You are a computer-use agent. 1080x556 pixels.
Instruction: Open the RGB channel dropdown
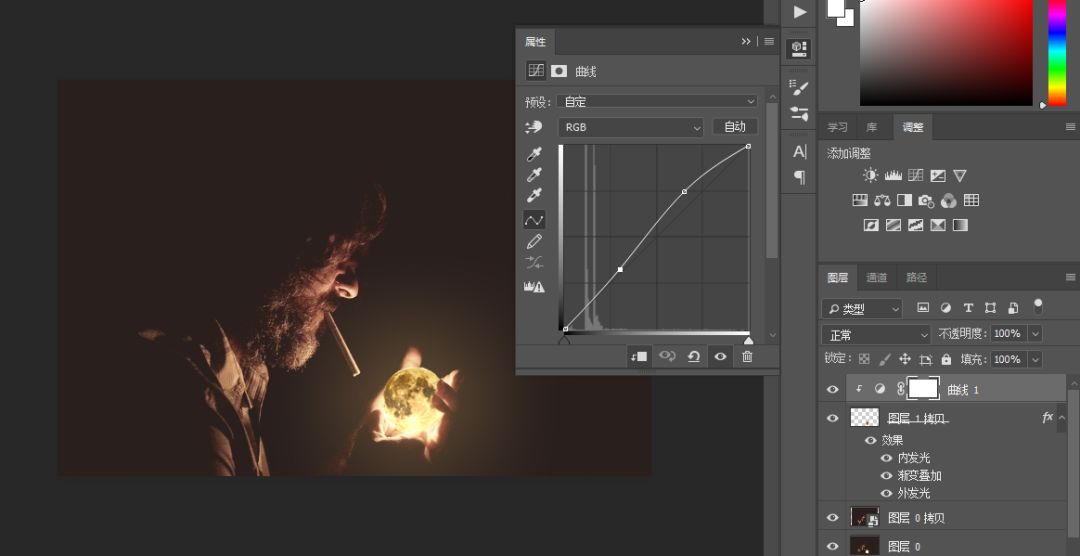pos(630,127)
